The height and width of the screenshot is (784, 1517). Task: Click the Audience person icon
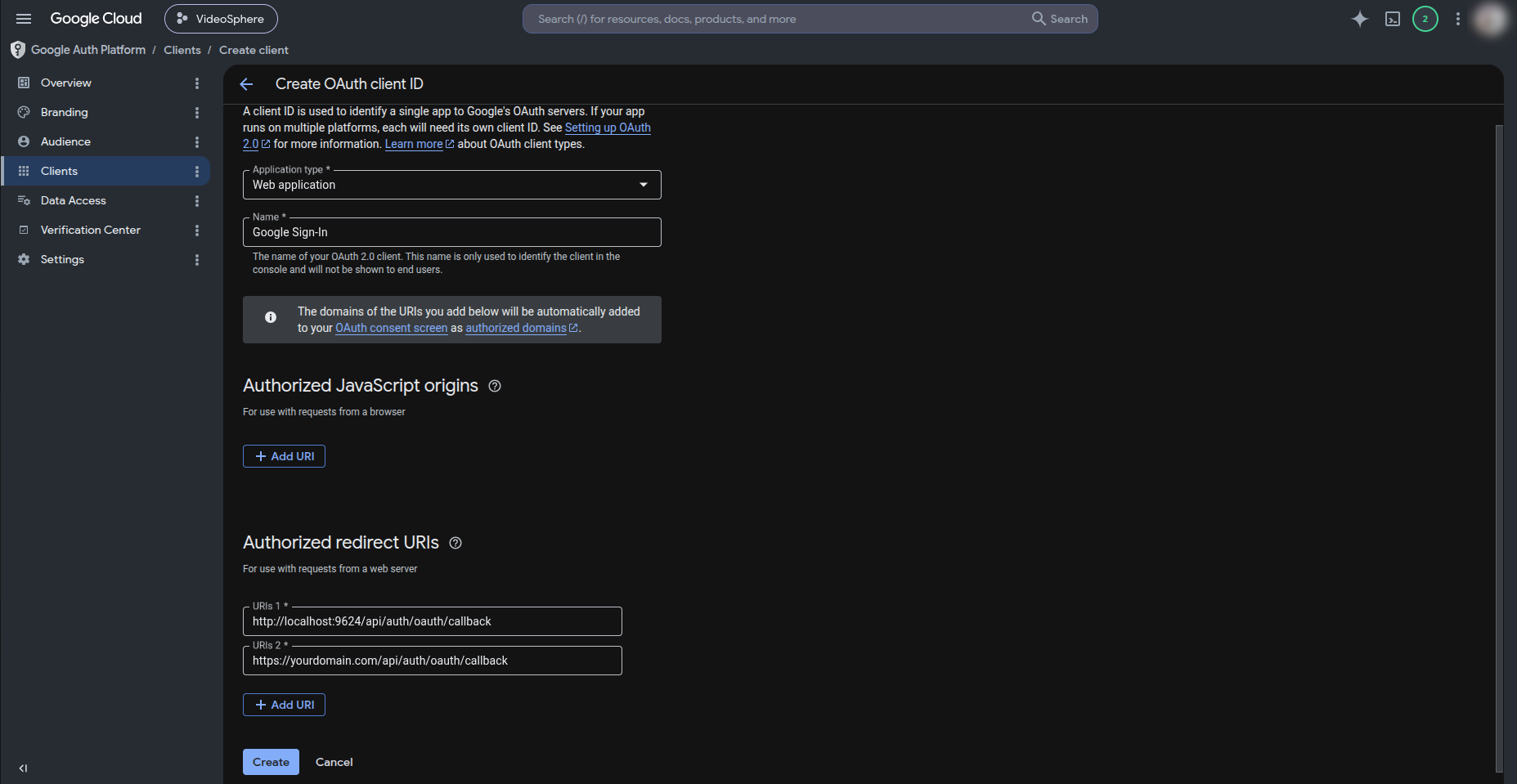click(x=24, y=141)
